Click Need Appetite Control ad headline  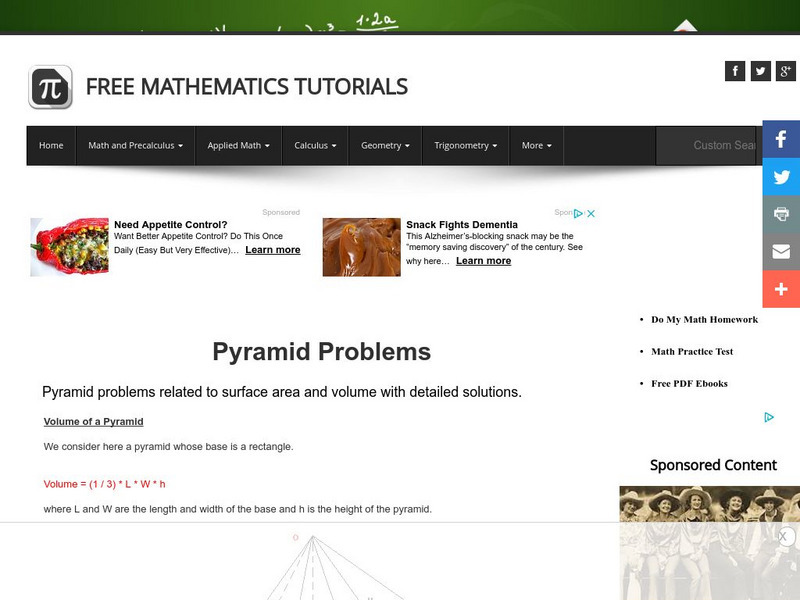click(x=170, y=224)
